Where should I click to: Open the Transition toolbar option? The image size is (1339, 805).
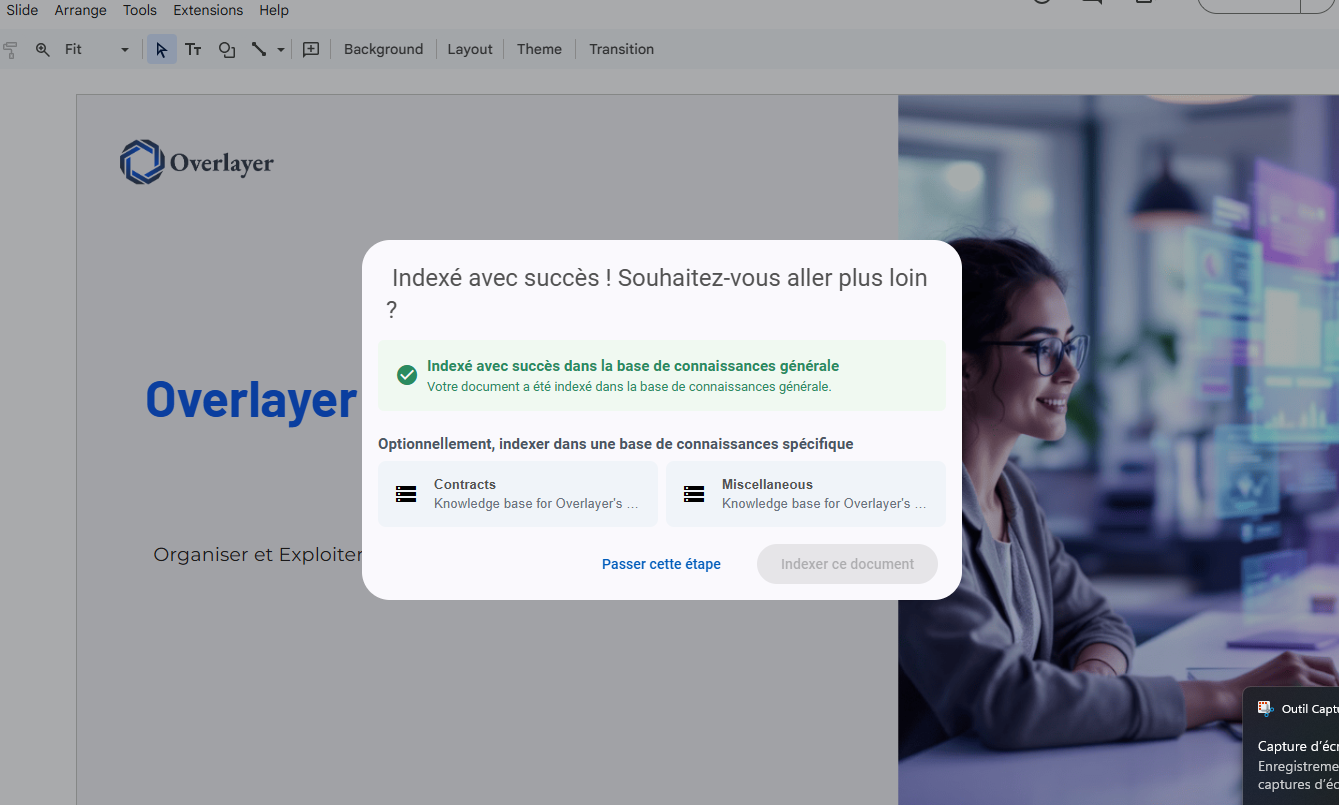621,49
